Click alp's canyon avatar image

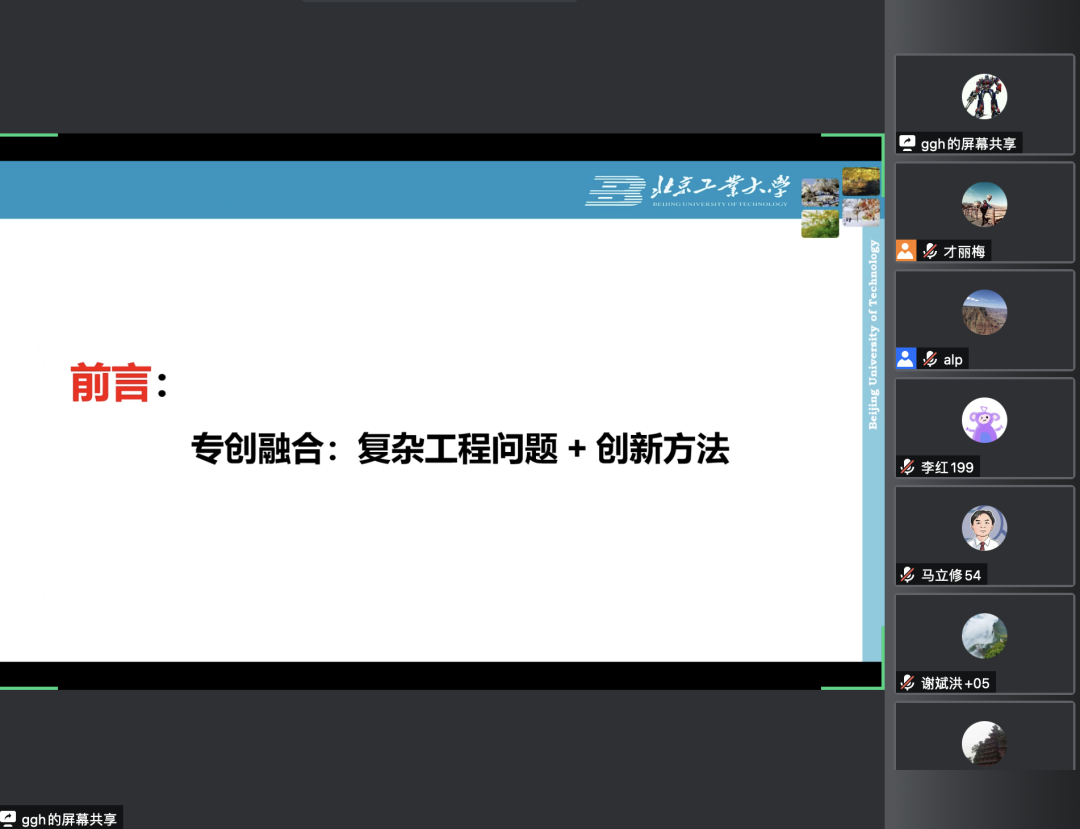click(x=984, y=311)
